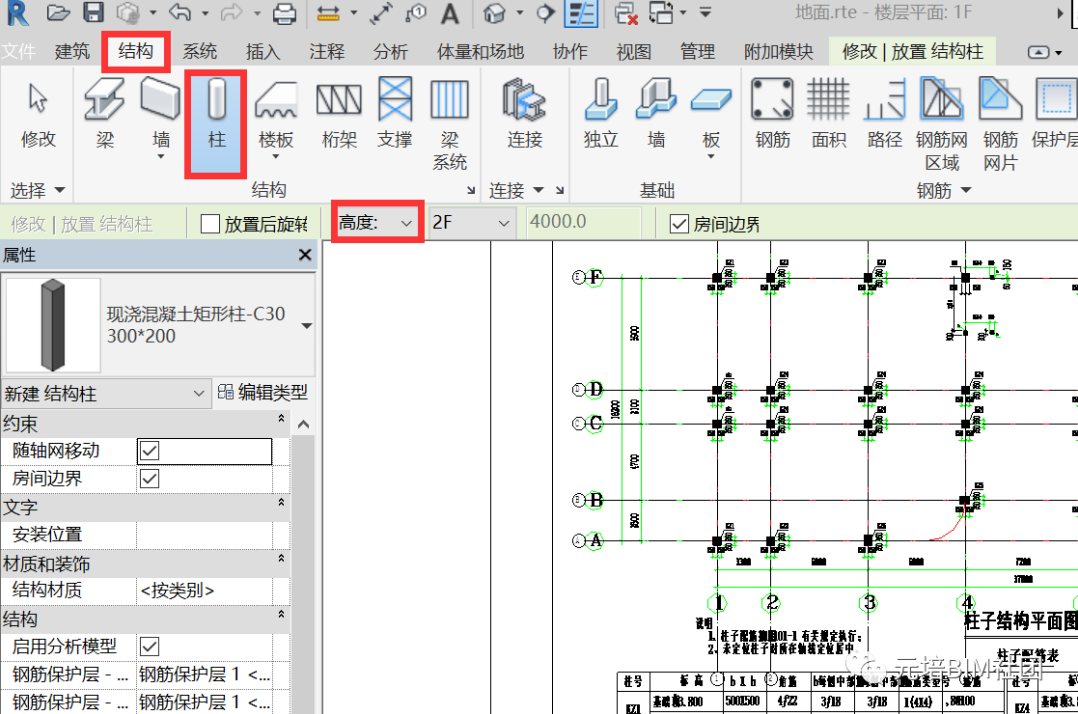Open the 建筑 ribbon tab

coord(72,52)
